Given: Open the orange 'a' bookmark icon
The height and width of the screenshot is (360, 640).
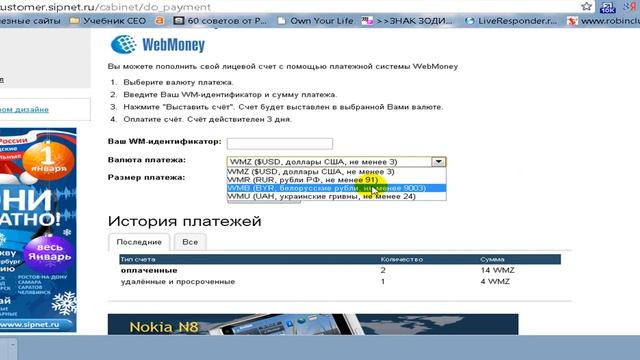Looking at the screenshot, I should point(160,20).
